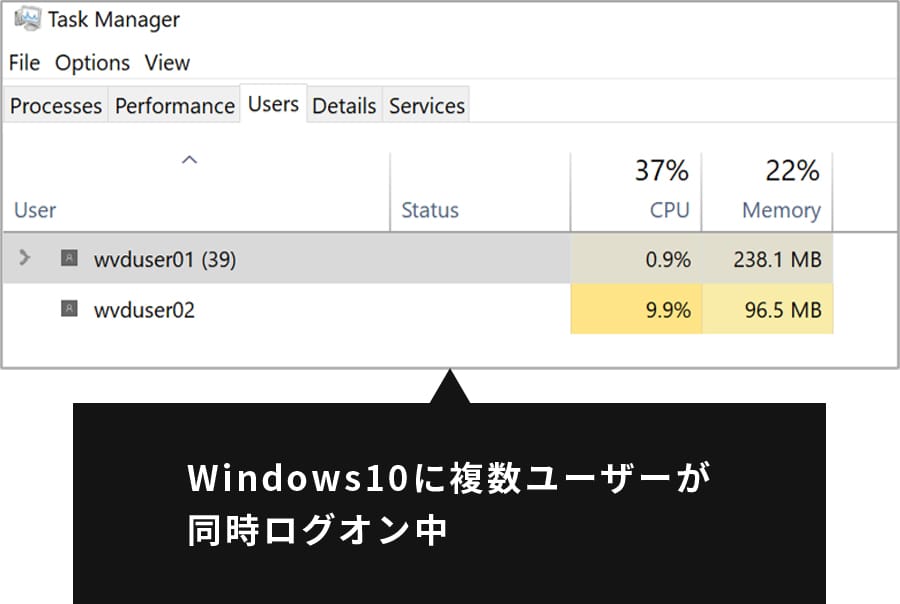Click the 9.9% CPU cell
Screen dimensions: 900x604
point(636,309)
